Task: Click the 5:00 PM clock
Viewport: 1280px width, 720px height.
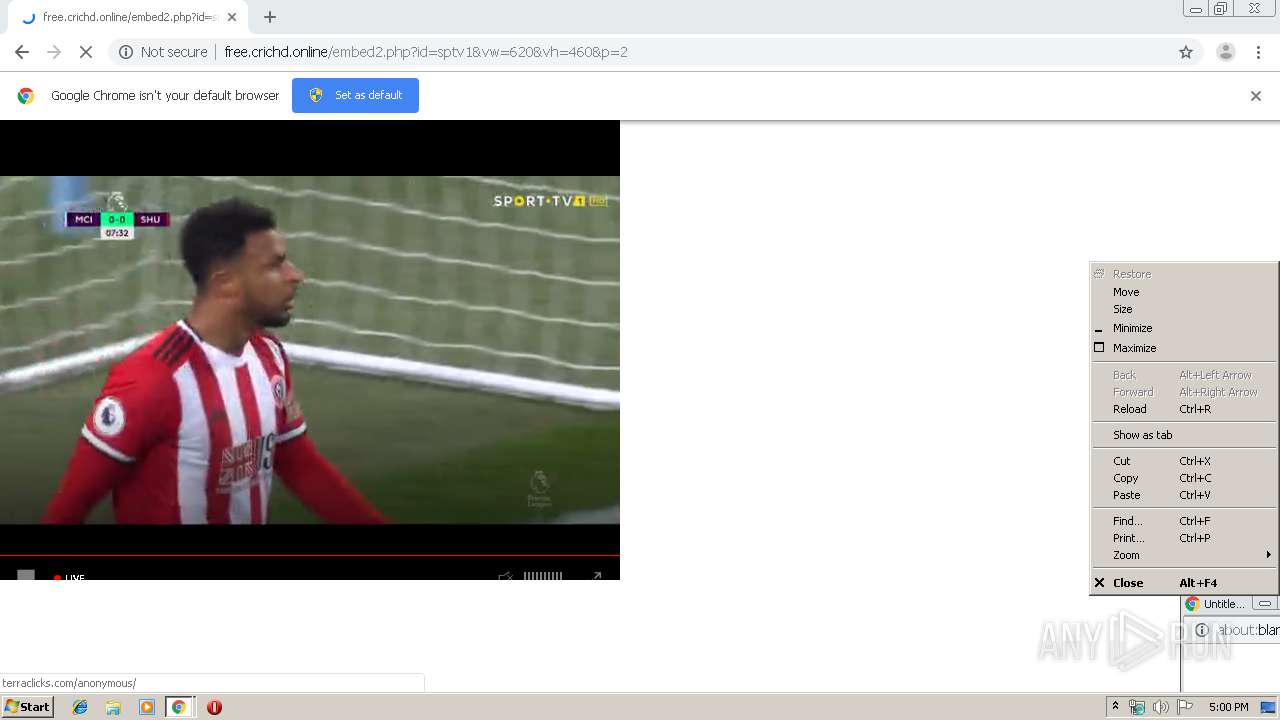Action: (1228, 707)
